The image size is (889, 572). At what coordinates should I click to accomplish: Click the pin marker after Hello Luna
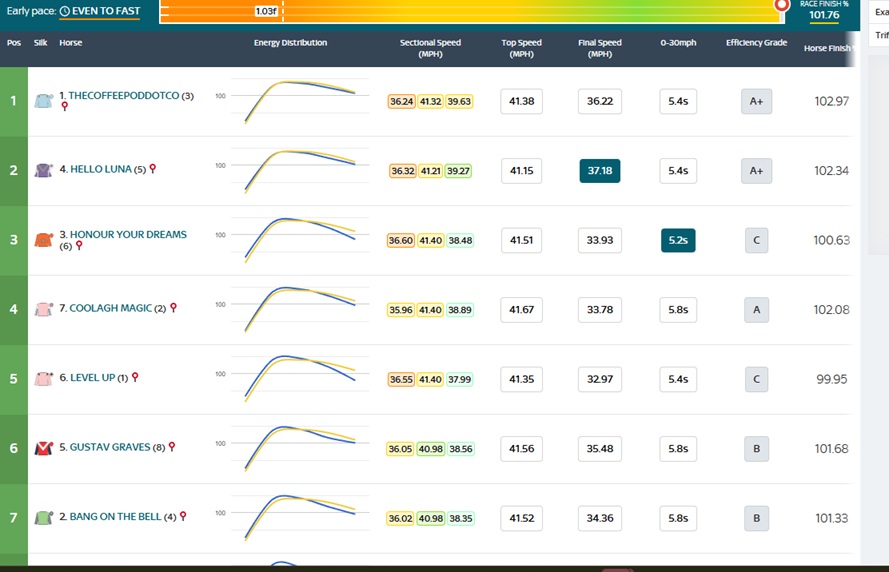152,169
